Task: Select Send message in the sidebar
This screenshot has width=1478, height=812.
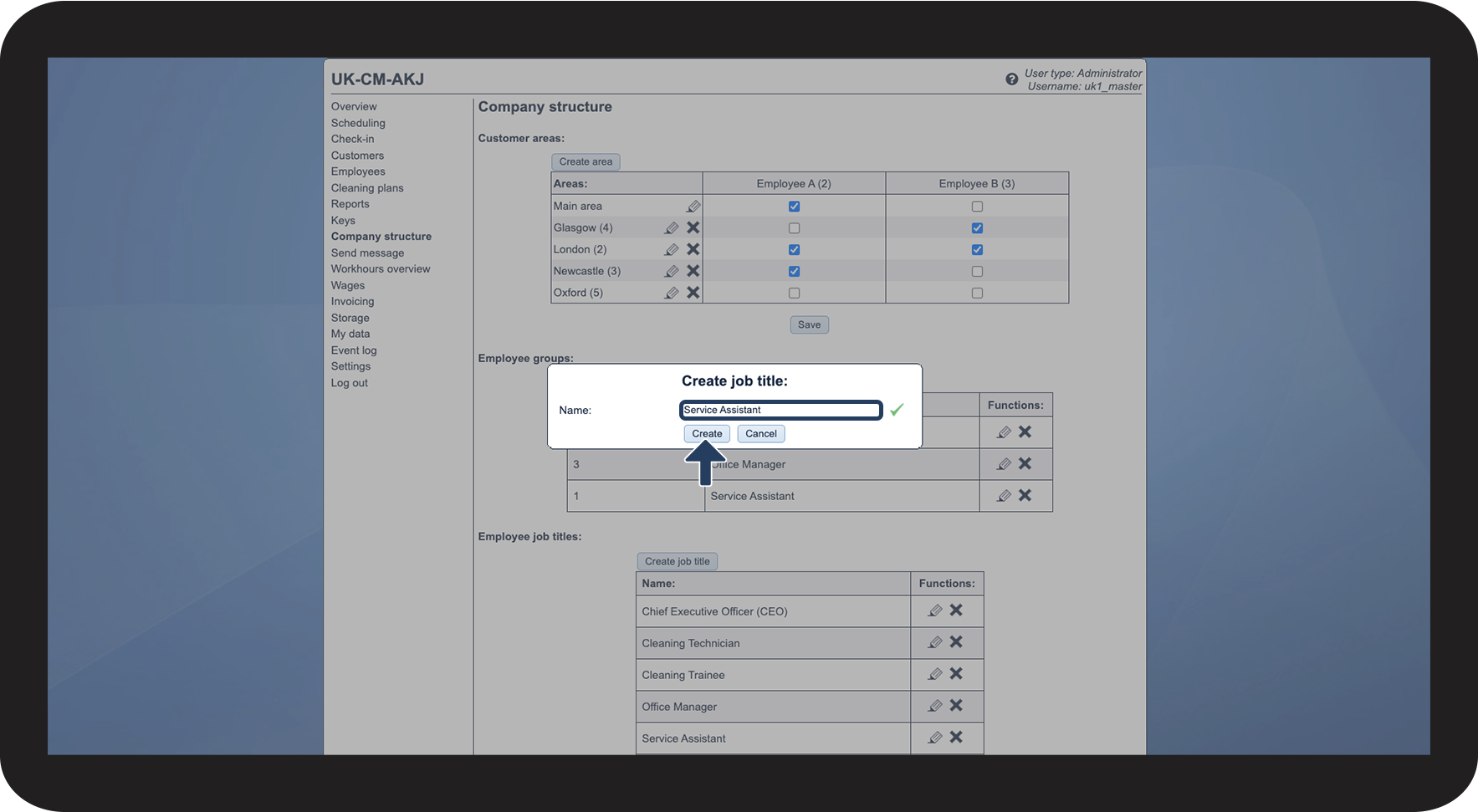Action: click(367, 253)
